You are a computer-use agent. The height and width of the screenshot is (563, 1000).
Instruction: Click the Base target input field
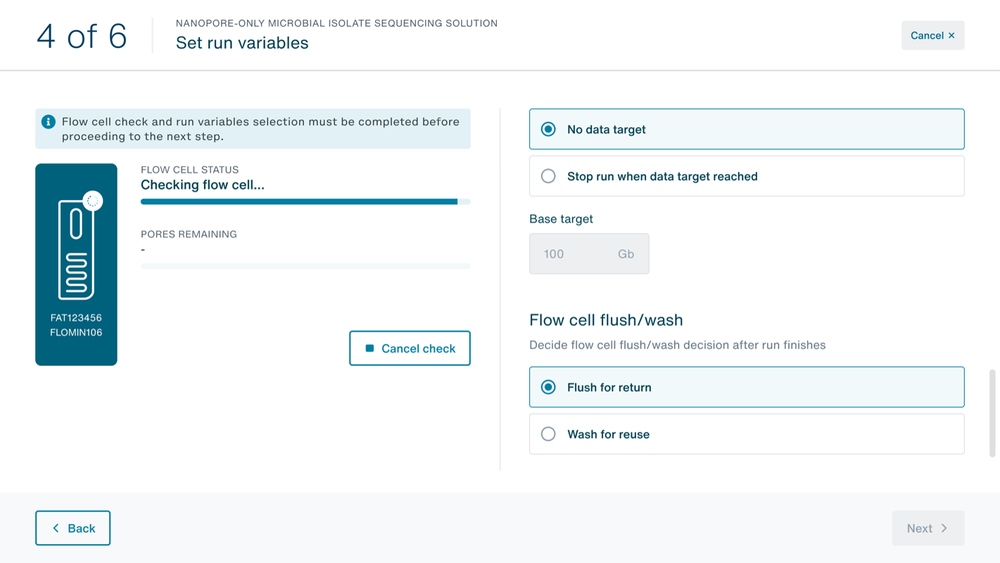[x=589, y=254]
